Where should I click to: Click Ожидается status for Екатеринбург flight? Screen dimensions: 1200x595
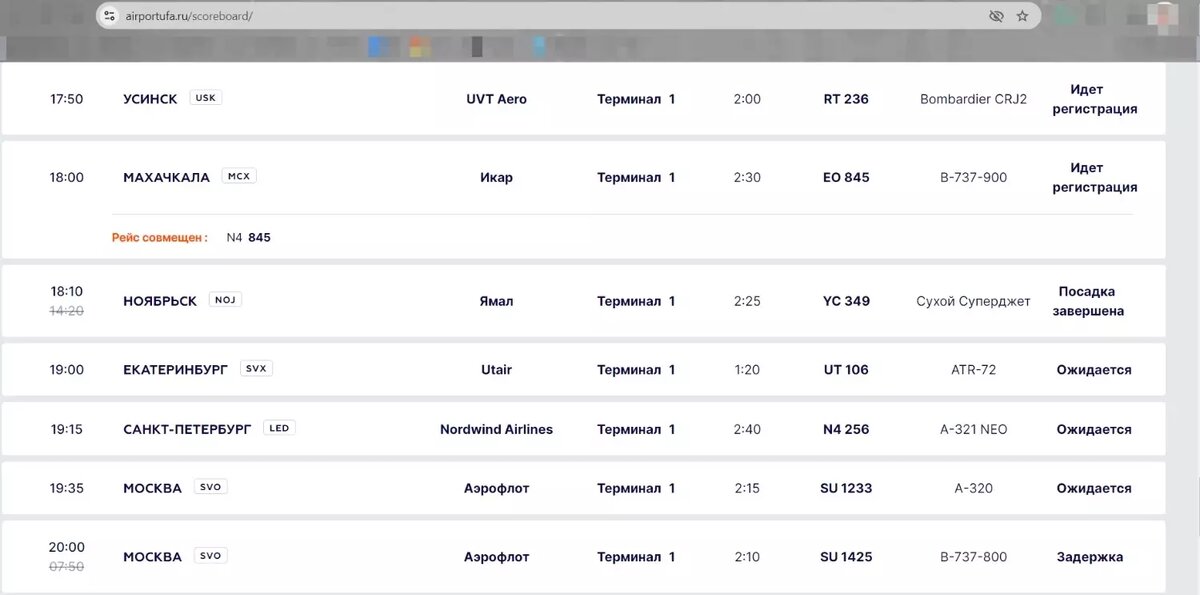[1094, 369]
